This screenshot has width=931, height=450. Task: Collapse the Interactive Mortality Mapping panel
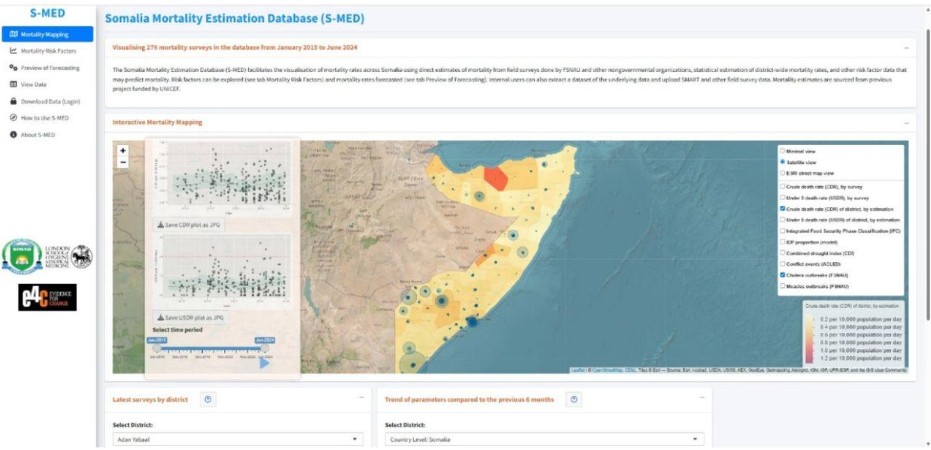coord(906,122)
